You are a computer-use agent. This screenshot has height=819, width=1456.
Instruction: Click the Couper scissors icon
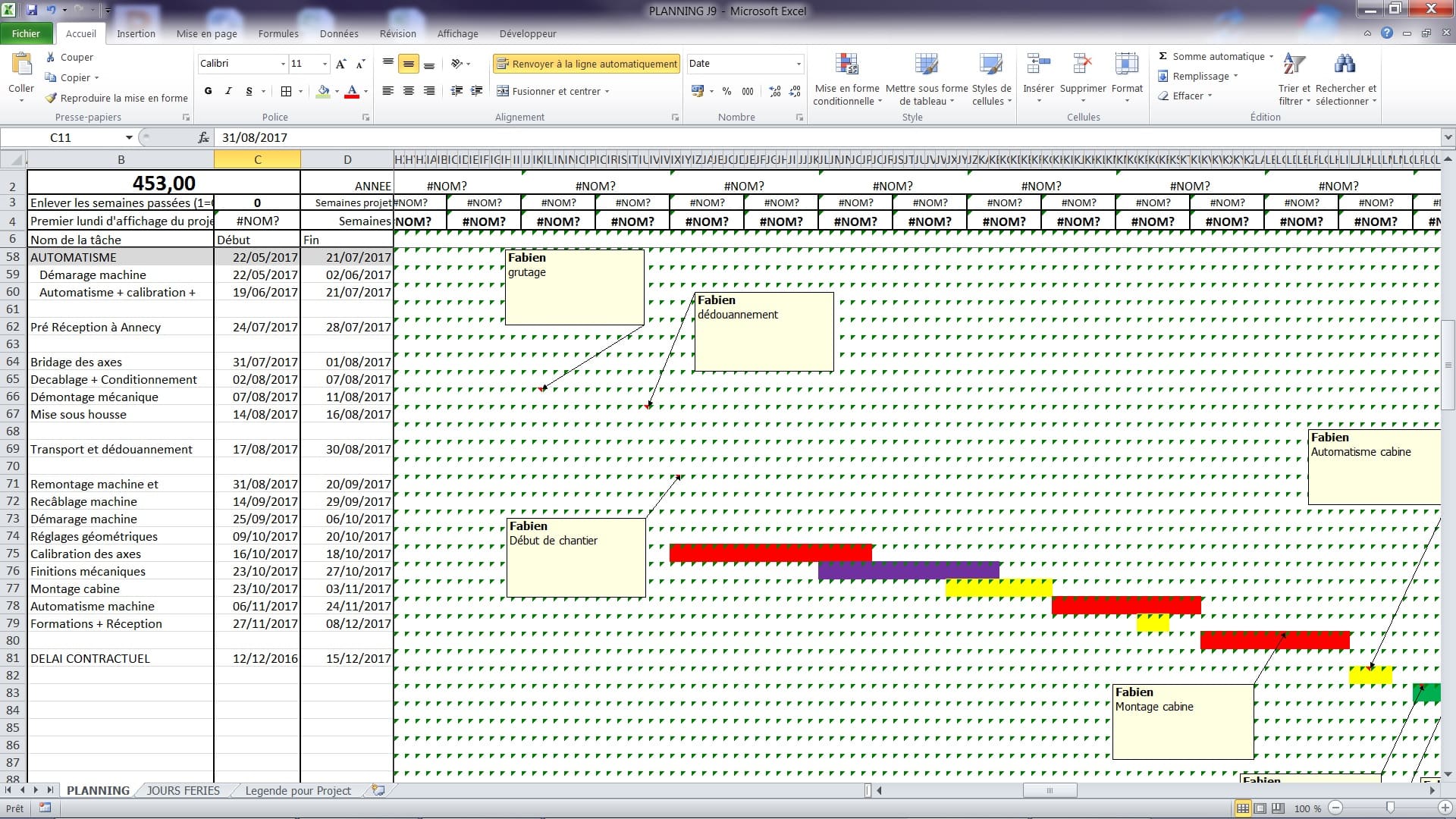[51, 57]
